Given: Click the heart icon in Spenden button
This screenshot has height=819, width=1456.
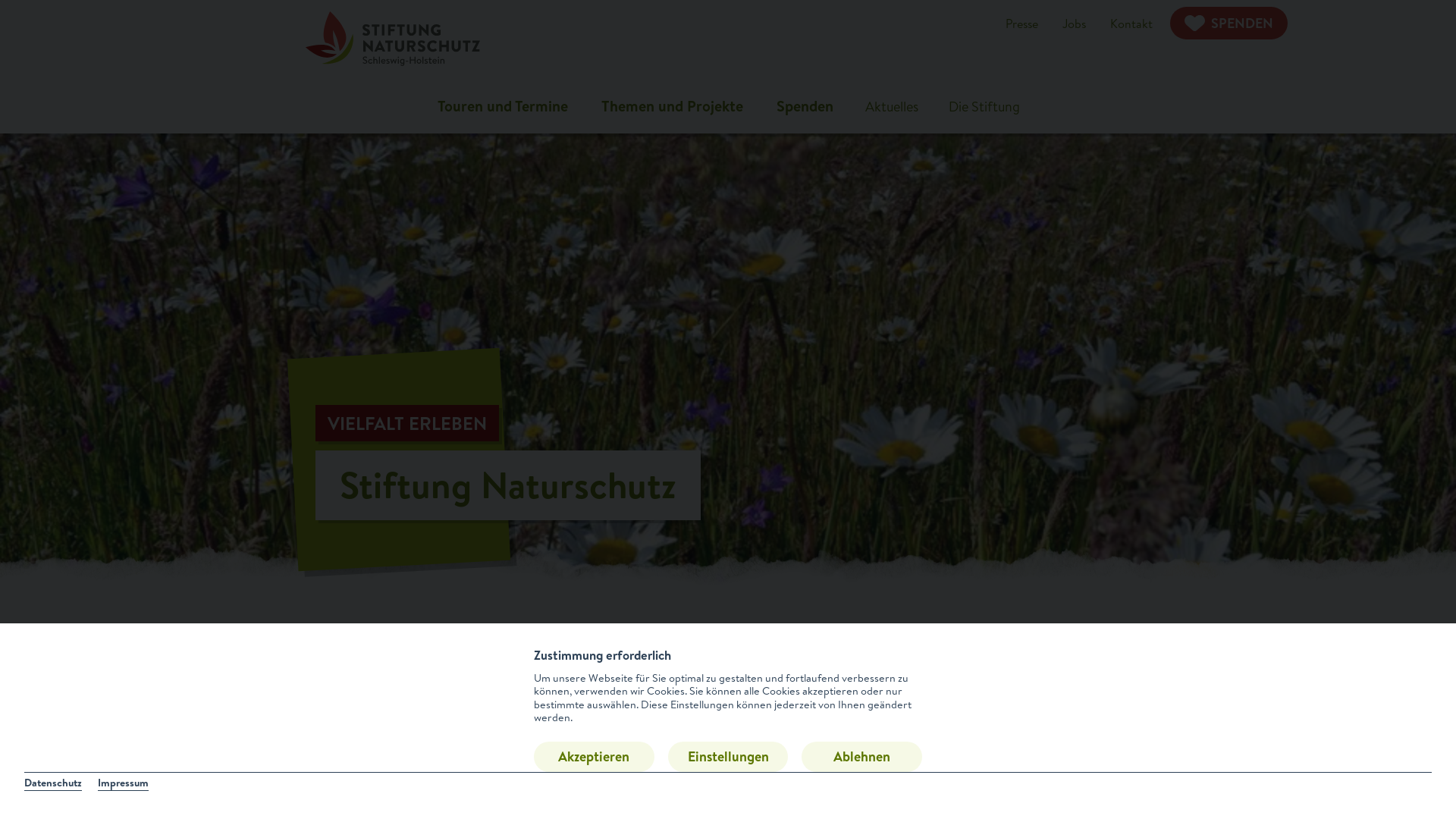Looking at the screenshot, I should [1194, 24].
